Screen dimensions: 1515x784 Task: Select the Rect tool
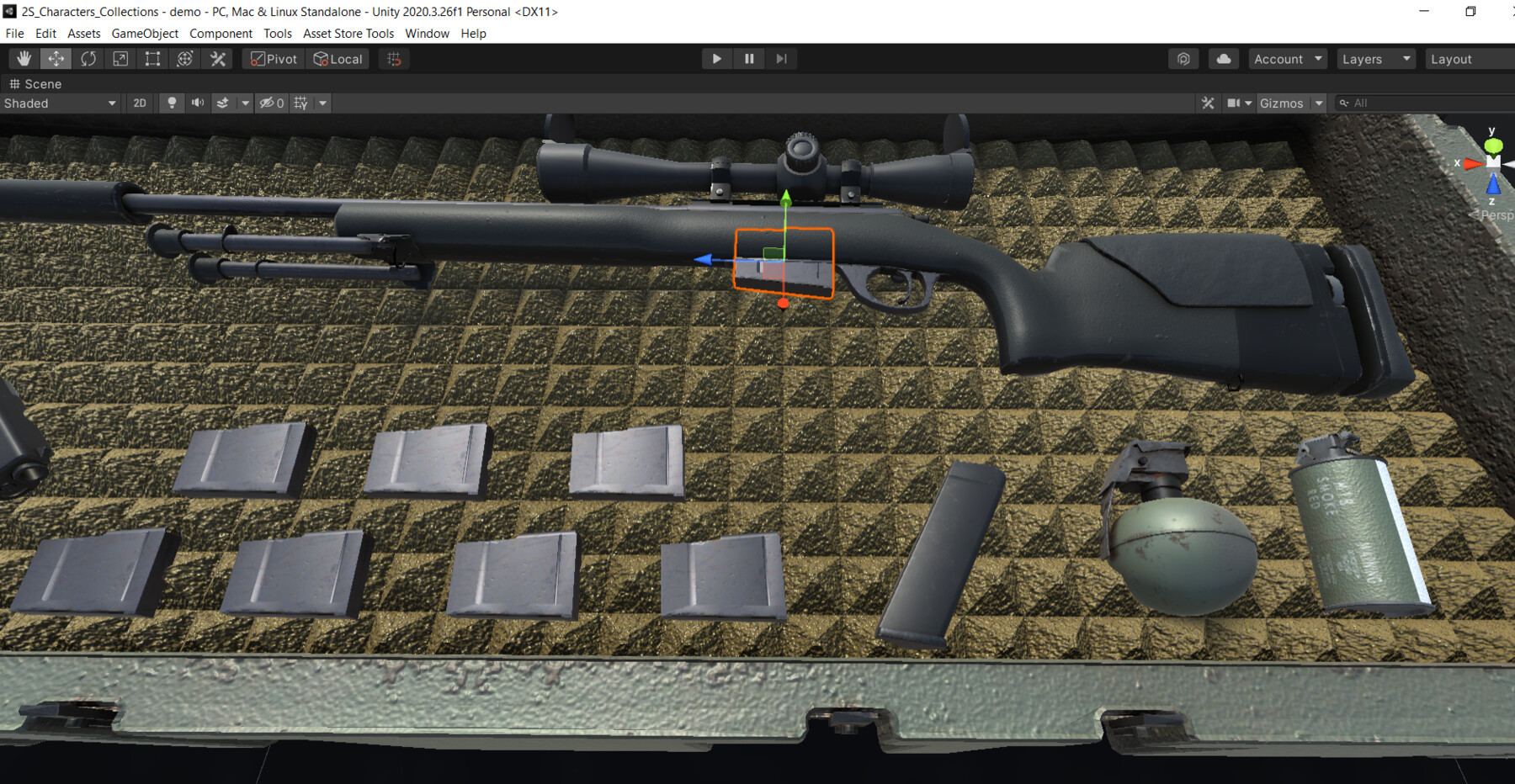tap(152, 59)
